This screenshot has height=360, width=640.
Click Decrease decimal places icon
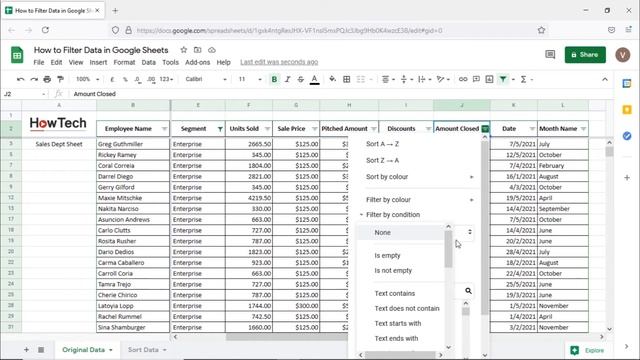coord(138,79)
